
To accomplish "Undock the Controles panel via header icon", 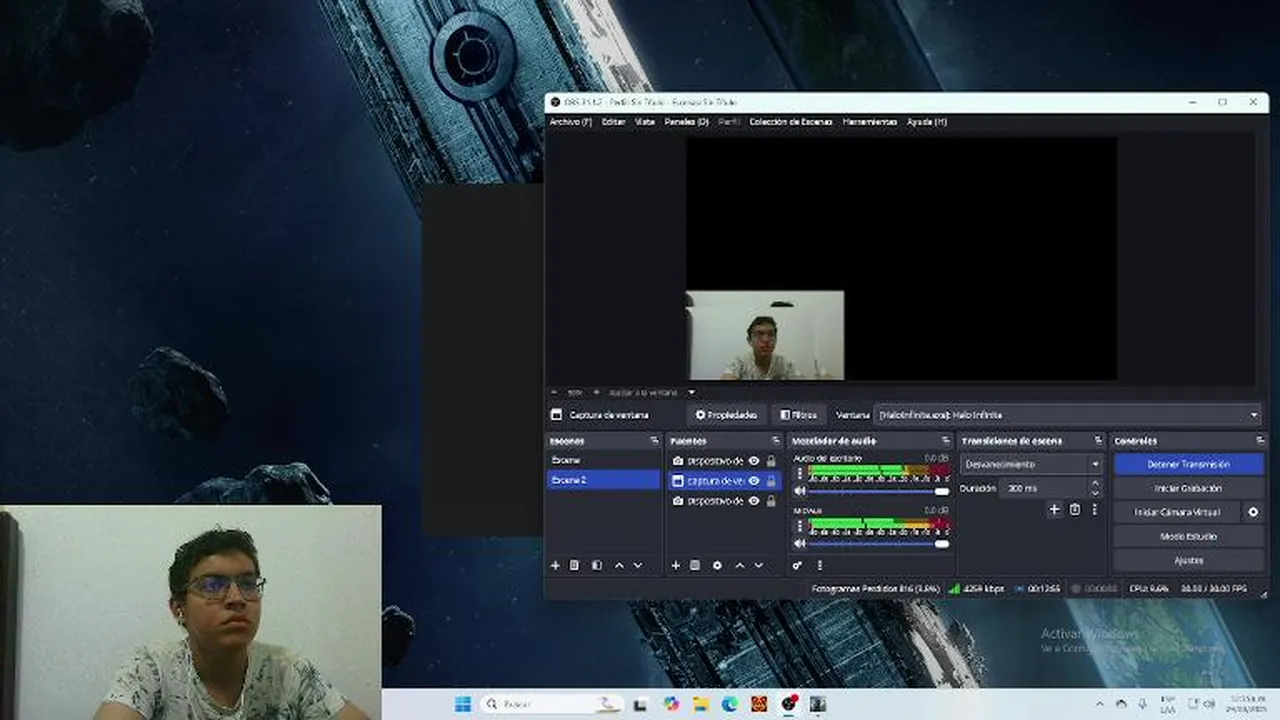I will (1260, 441).
